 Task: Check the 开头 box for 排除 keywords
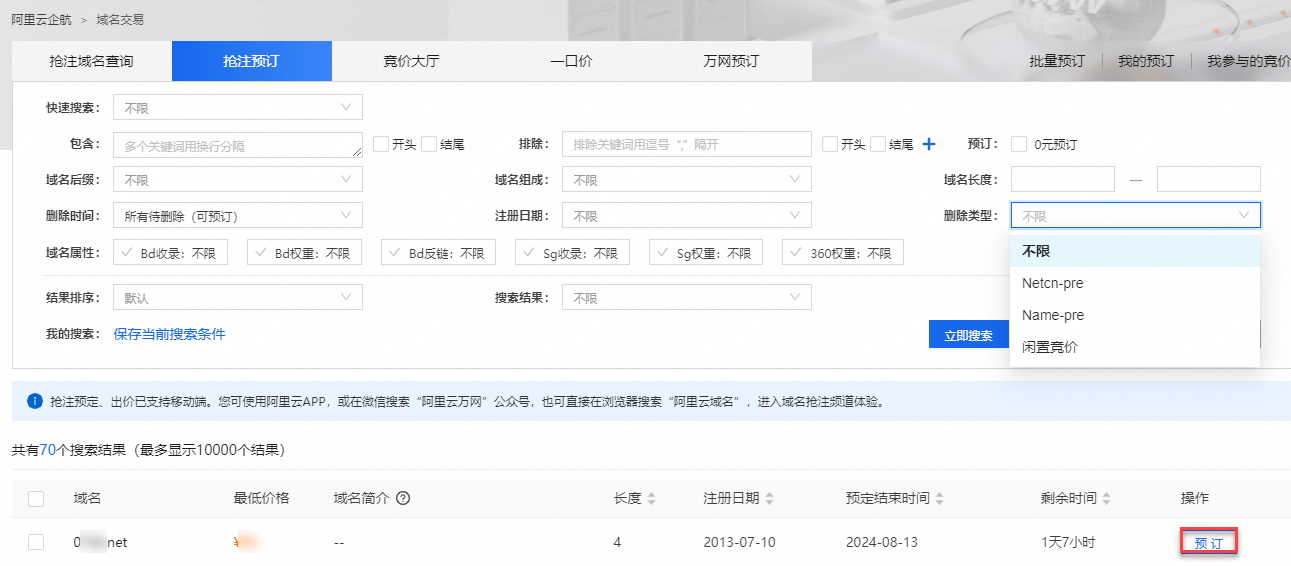click(x=830, y=144)
